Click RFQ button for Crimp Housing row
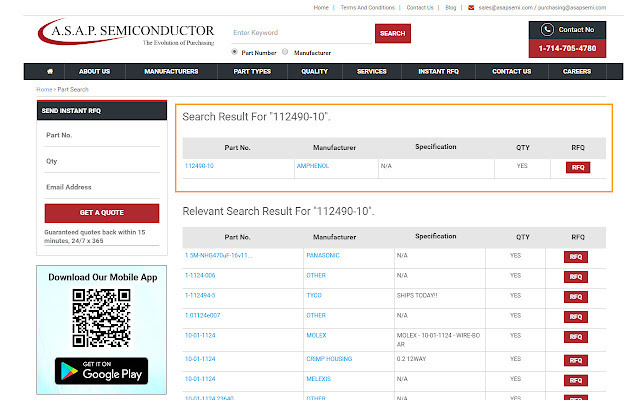The height and width of the screenshot is (400, 640). click(x=576, y=360)
